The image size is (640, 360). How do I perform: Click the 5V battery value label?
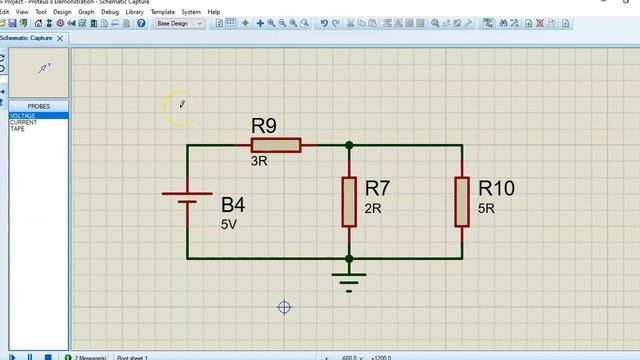click(x=229, y=224)
